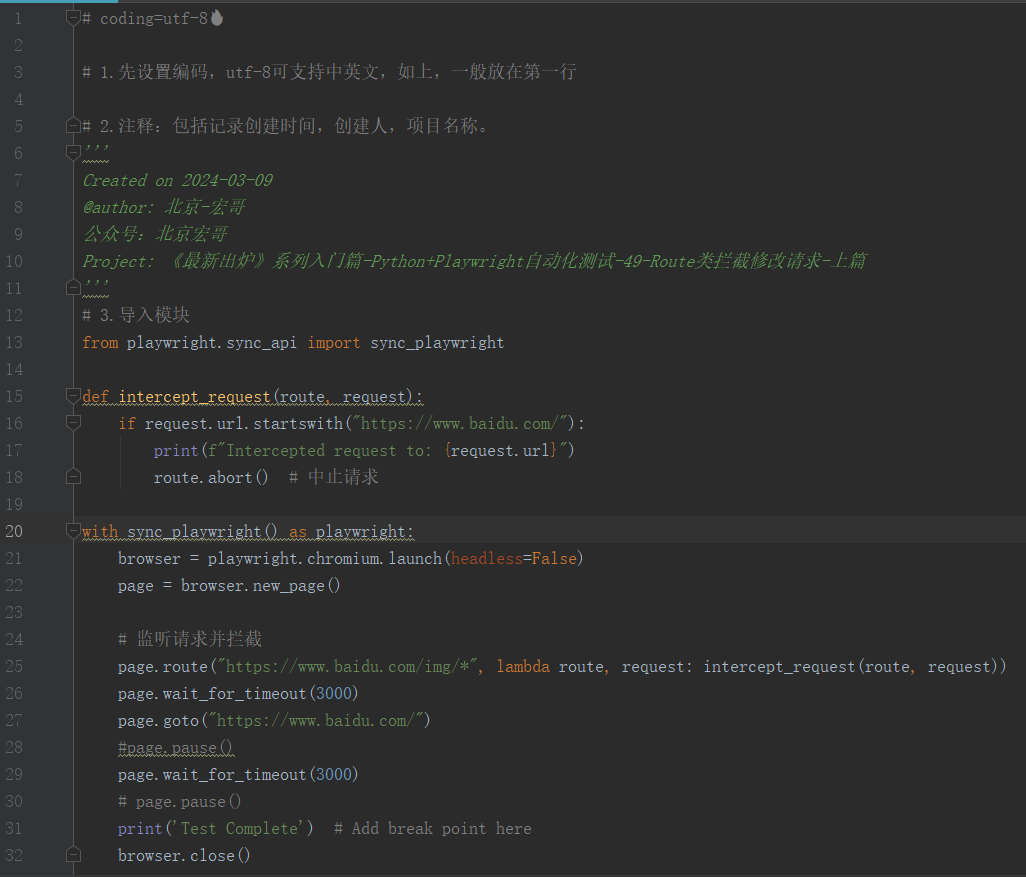Screen dimensions: 1026x877
Task: Click line number 17 to set a breakpoint
Action: pyautogui.click(x=15, y=450)
